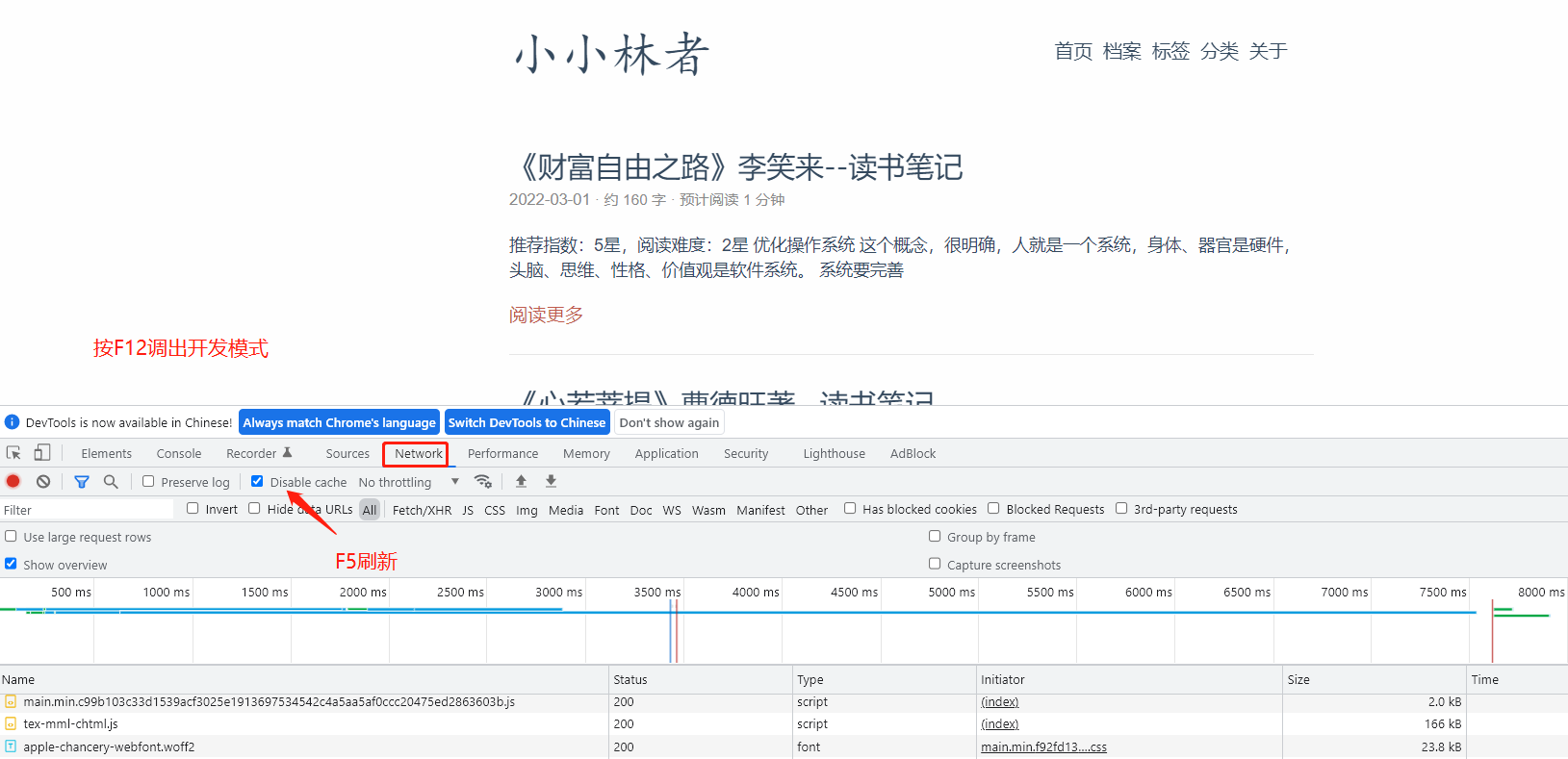Sort requests by Status column header
Screen dimensions: 1568x759
tap(700, 679)
